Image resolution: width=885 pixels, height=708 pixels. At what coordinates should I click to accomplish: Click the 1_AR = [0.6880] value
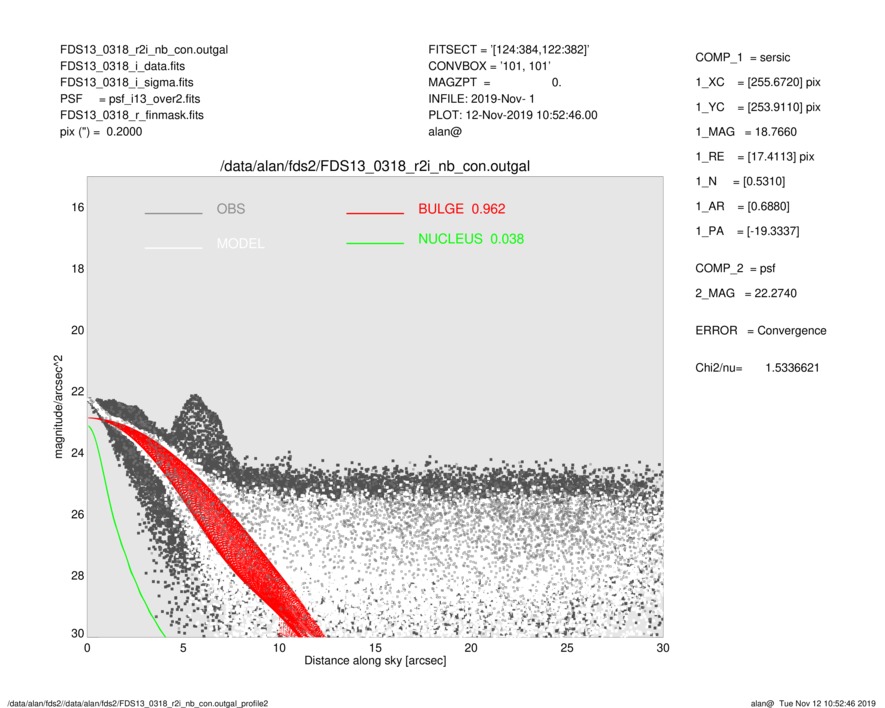742,207
